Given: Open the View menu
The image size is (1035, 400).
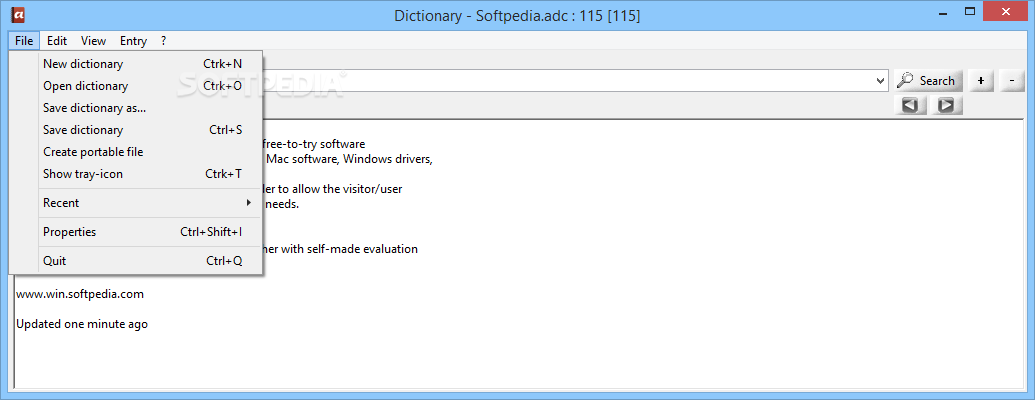Looking at the screenshot, I should coord(94,41).
